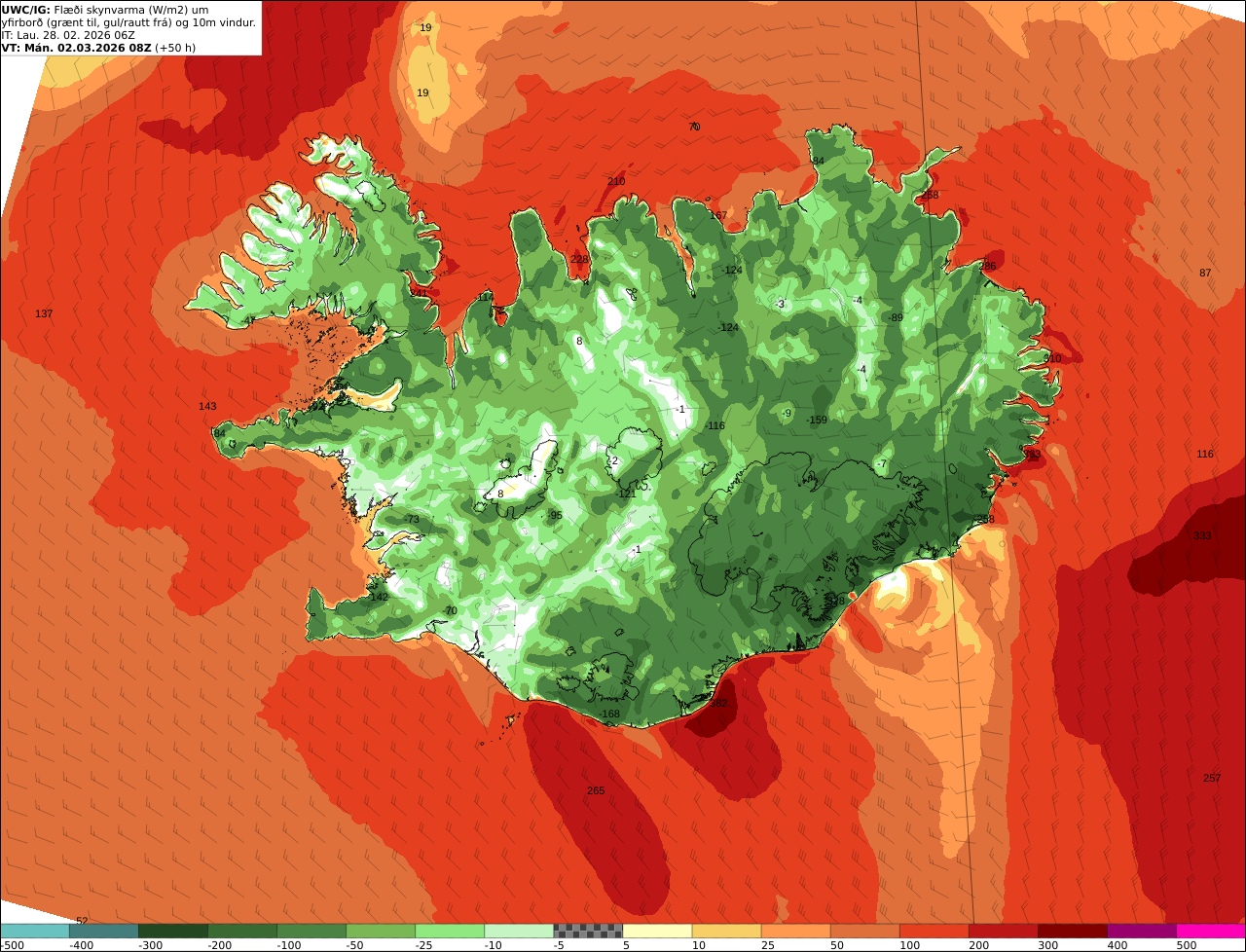
Task: Click the dark maroon swatch between 300 and 400
Action: pos(1073,931)
